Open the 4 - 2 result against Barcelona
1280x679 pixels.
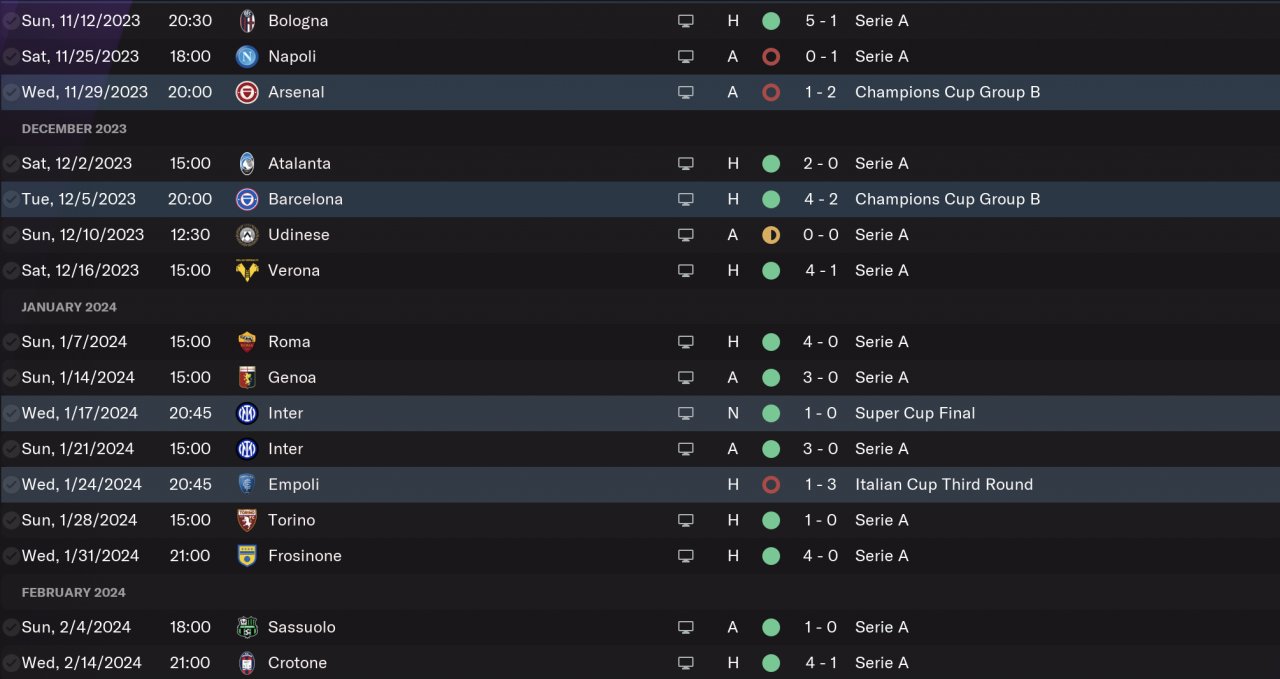click(821, 199)
